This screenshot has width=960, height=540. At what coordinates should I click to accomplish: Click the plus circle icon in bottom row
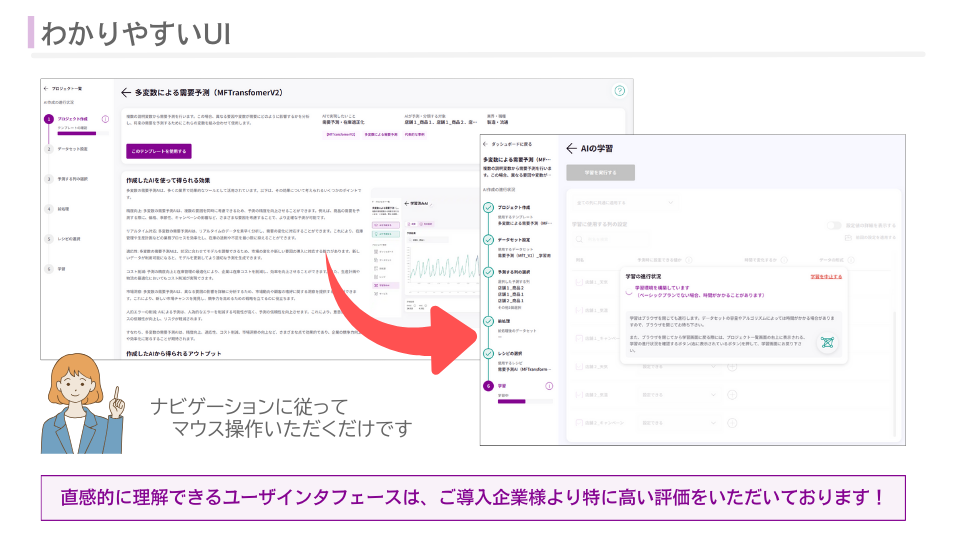[731, 423]
